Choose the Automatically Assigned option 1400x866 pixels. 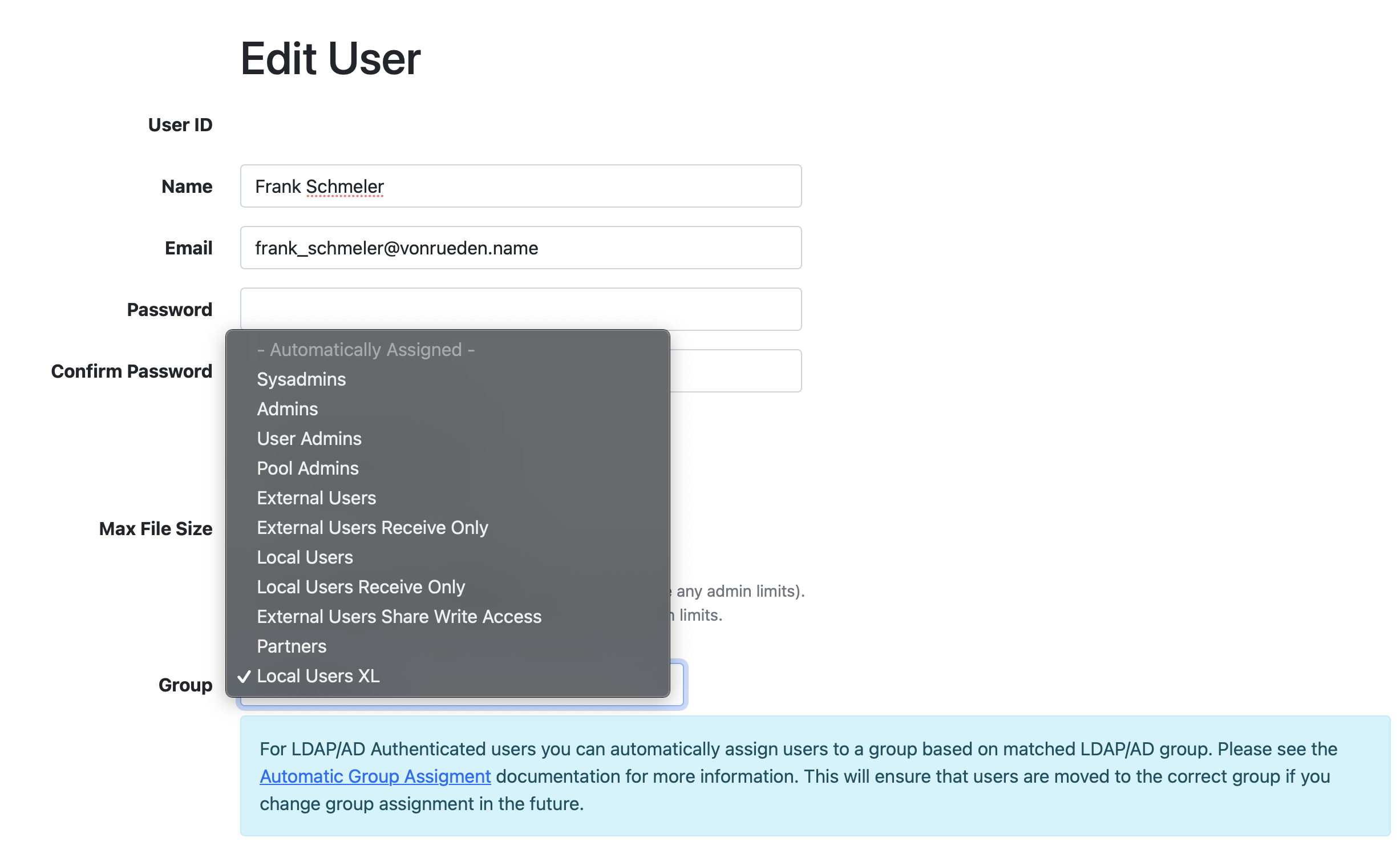pos(366,349)
